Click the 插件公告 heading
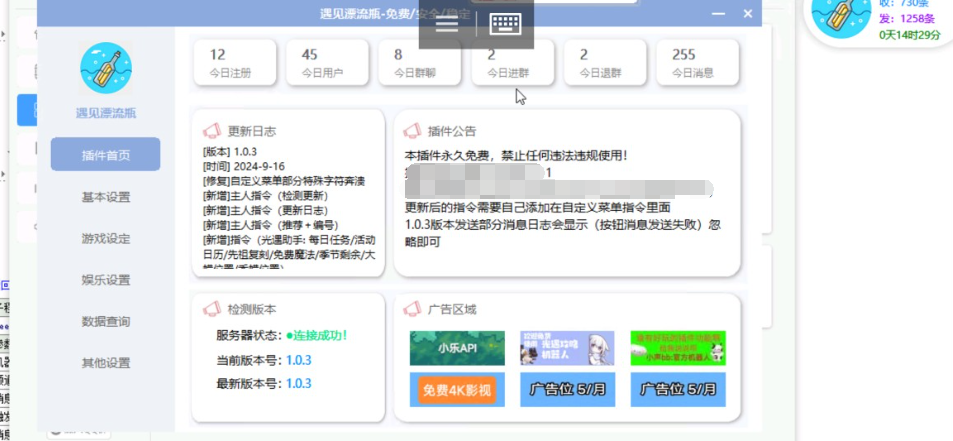Screen dimensions: 953x441 [452, 131]
